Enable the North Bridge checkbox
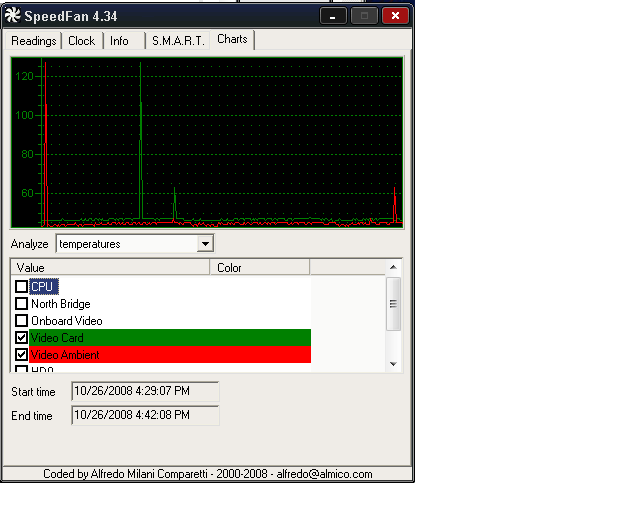The image size is (640, 512). pyautogui.click(x=21, y=304)
